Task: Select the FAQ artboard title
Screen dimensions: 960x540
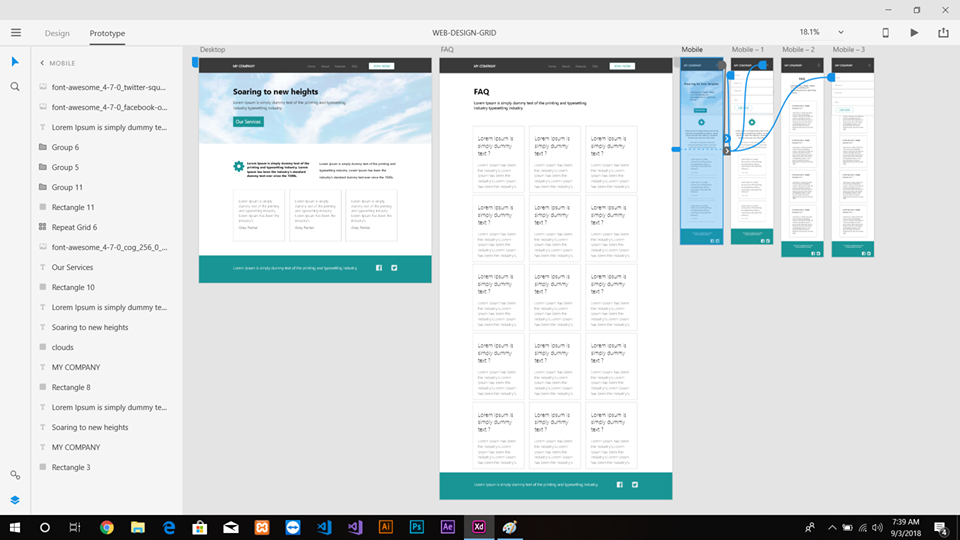Action: [446, 49]
